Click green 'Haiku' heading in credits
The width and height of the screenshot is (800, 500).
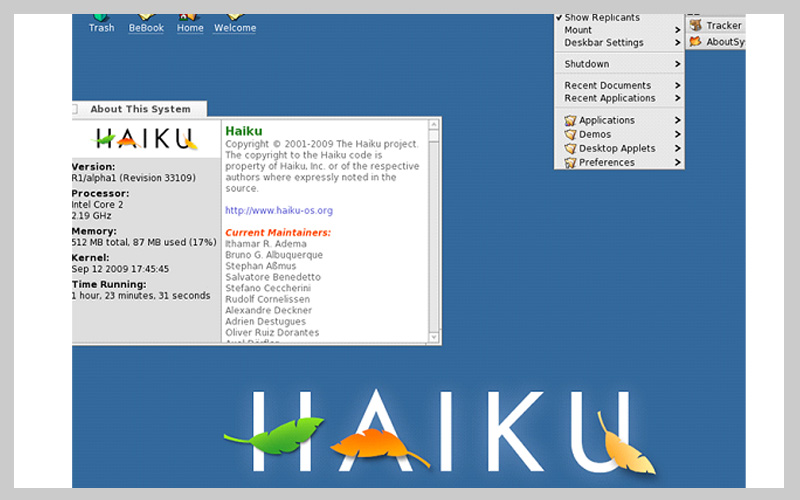(244, 131)
